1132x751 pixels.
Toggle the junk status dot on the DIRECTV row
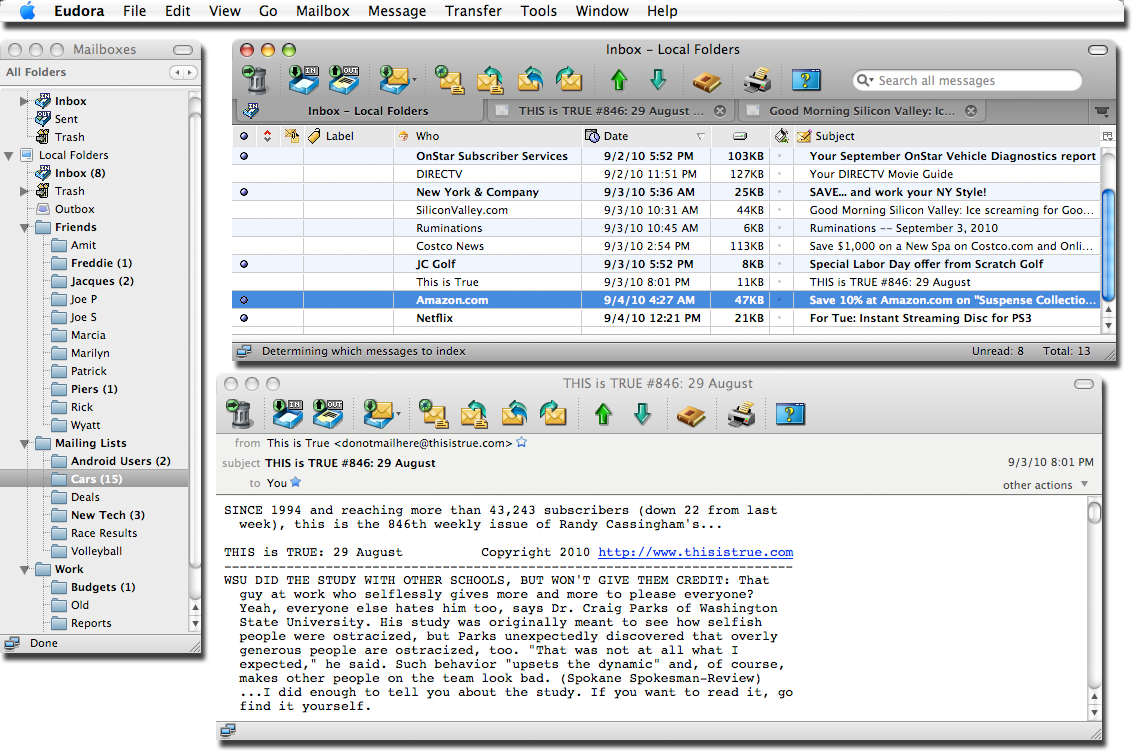[x=780, y=173]
